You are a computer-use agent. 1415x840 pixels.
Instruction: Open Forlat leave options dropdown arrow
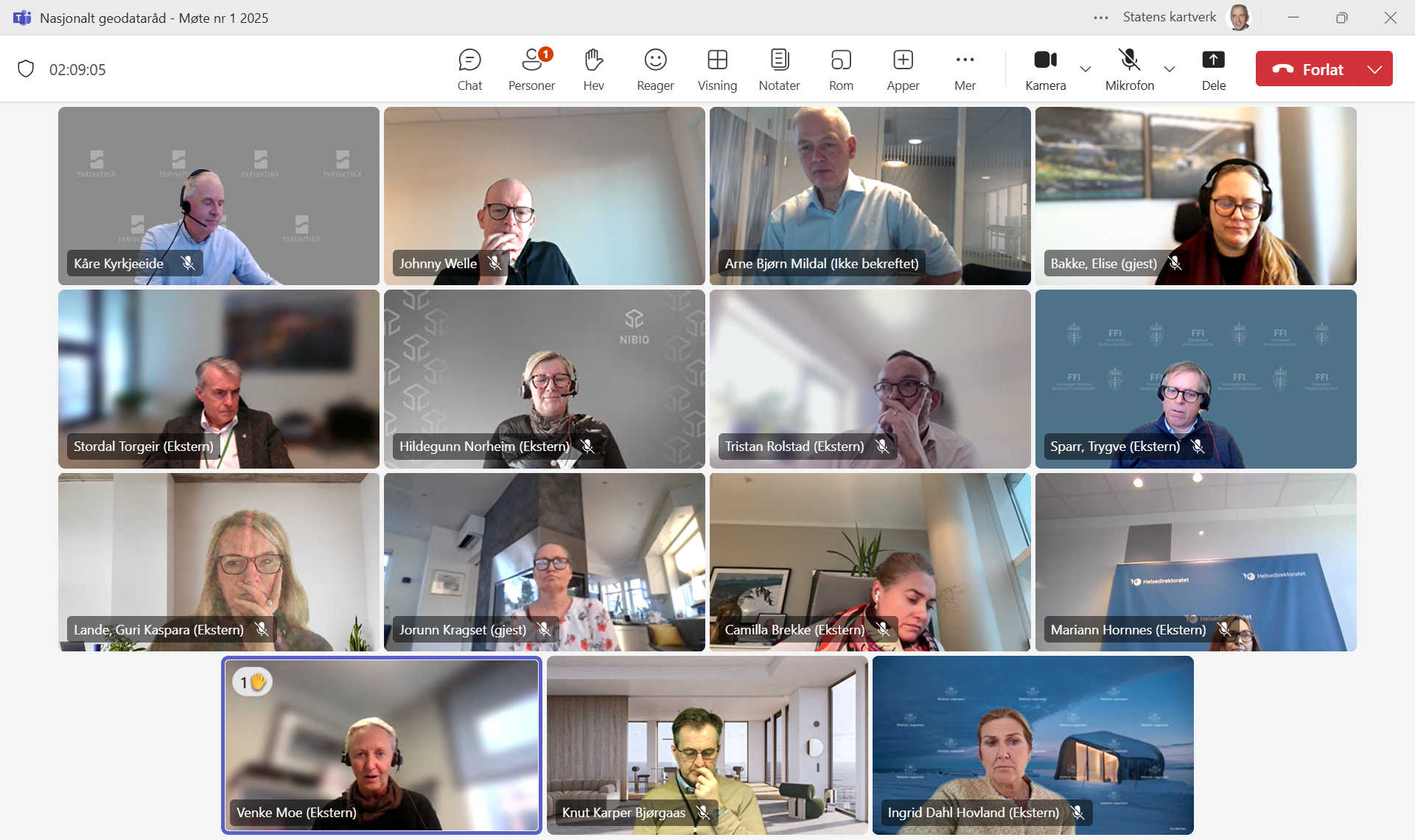[1374, 69]
